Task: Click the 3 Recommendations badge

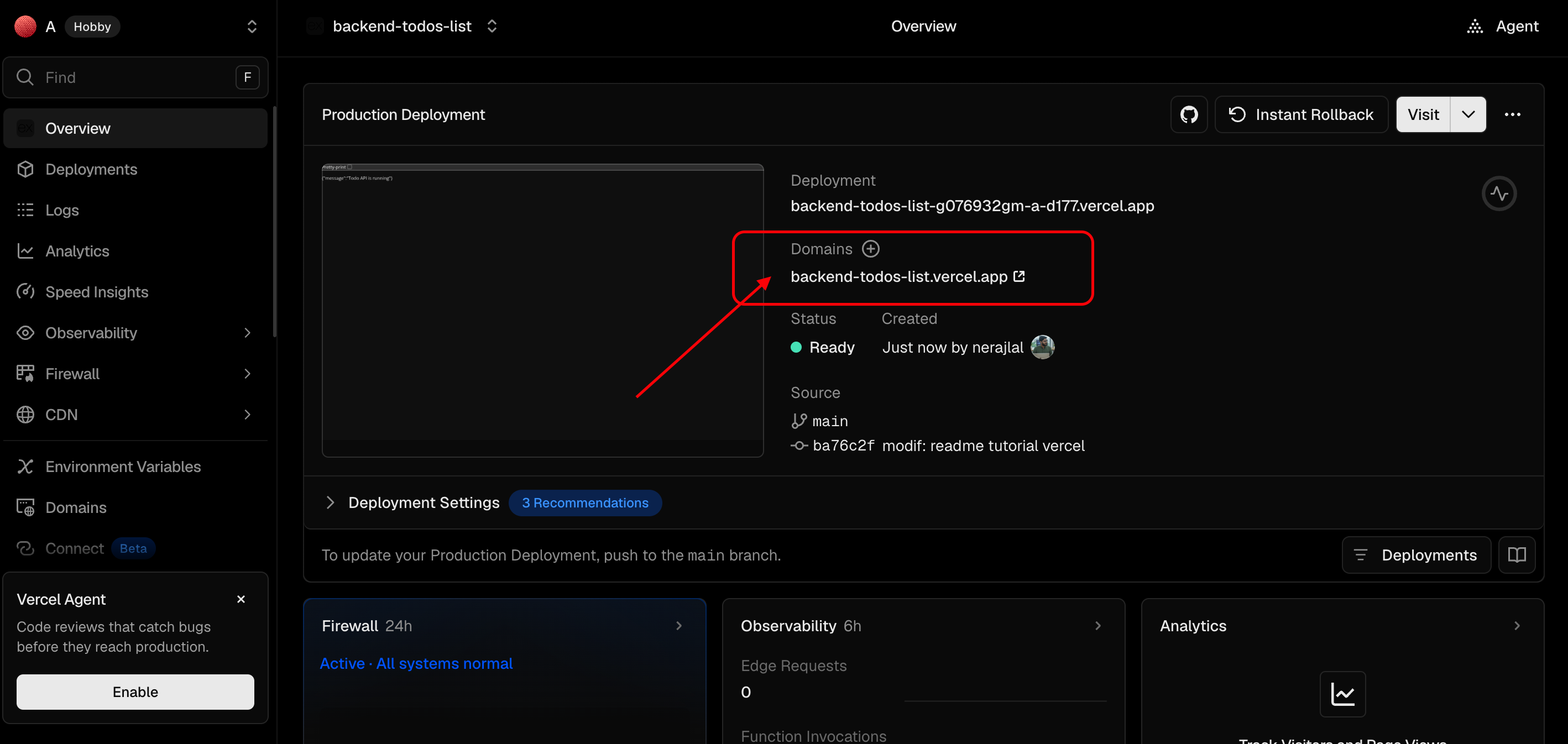Action: coord(585,502)
